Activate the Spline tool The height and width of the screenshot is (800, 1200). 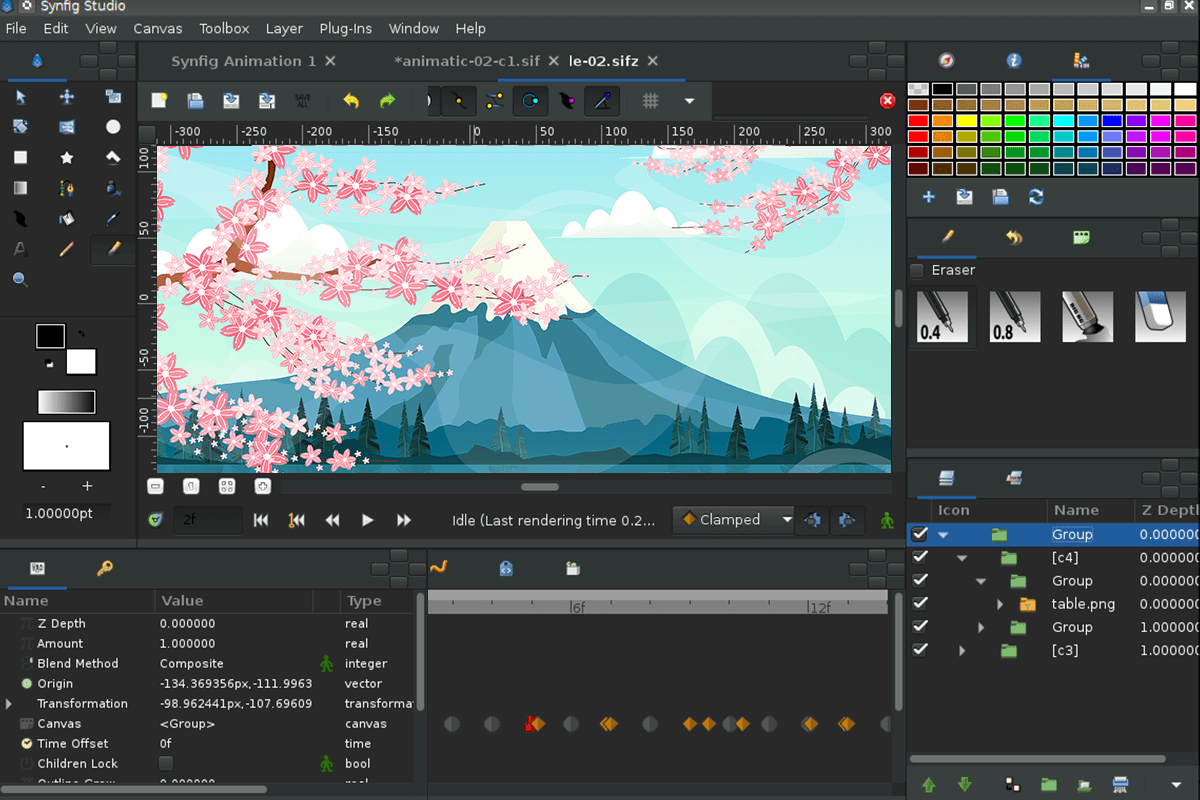(65, 188)
